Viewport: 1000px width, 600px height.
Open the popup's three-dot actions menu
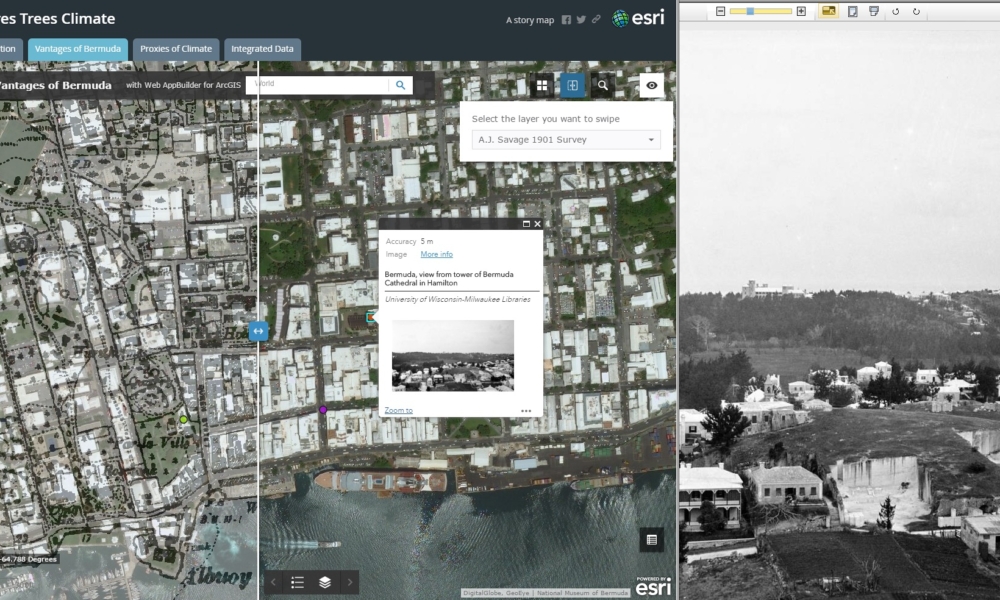point(526,410)
